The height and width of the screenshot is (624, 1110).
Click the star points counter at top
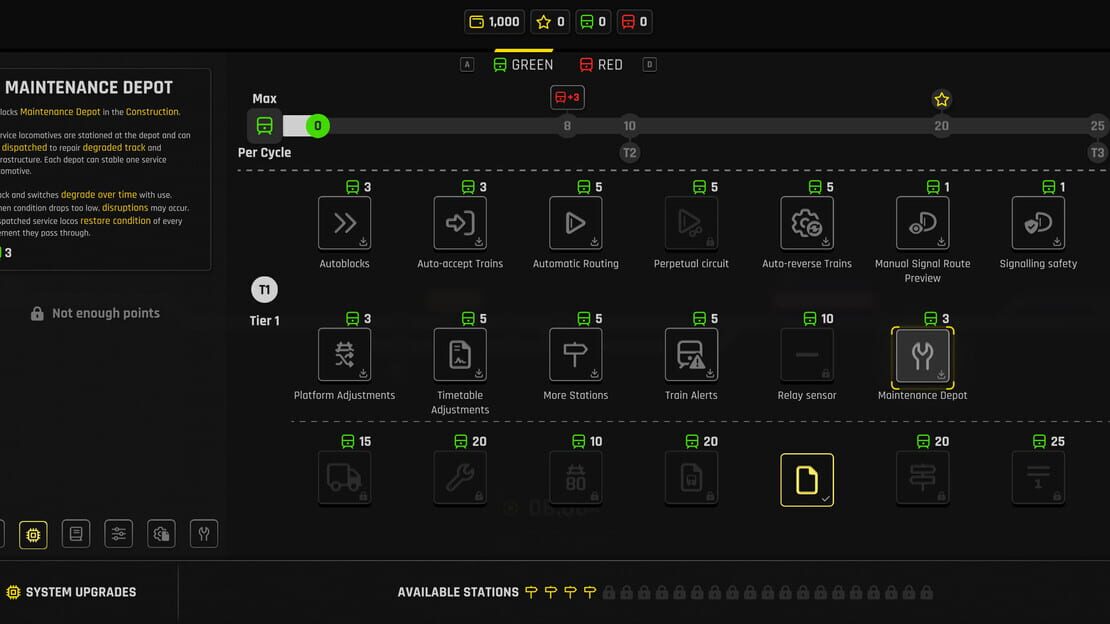550,22
